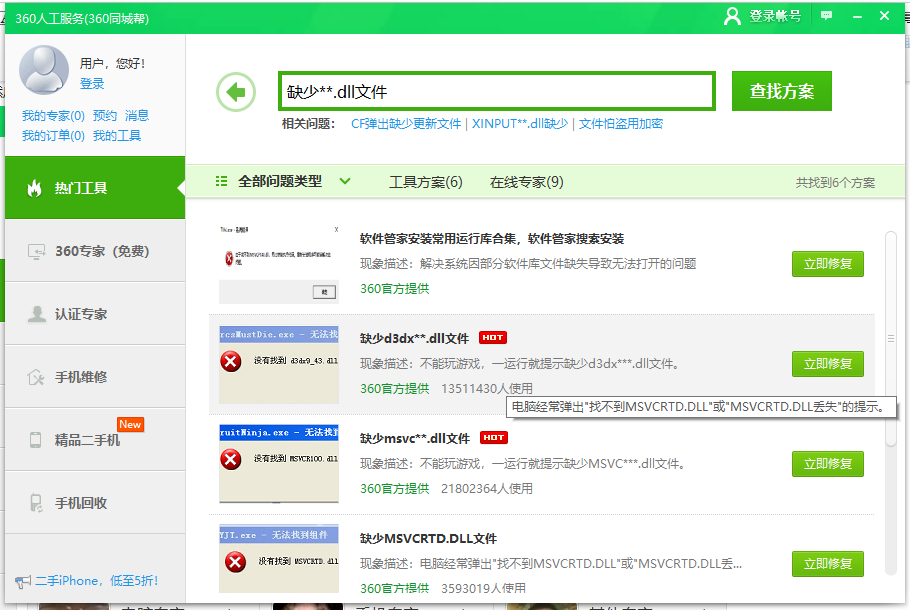Click the green back arrow icon

[236, 93]
